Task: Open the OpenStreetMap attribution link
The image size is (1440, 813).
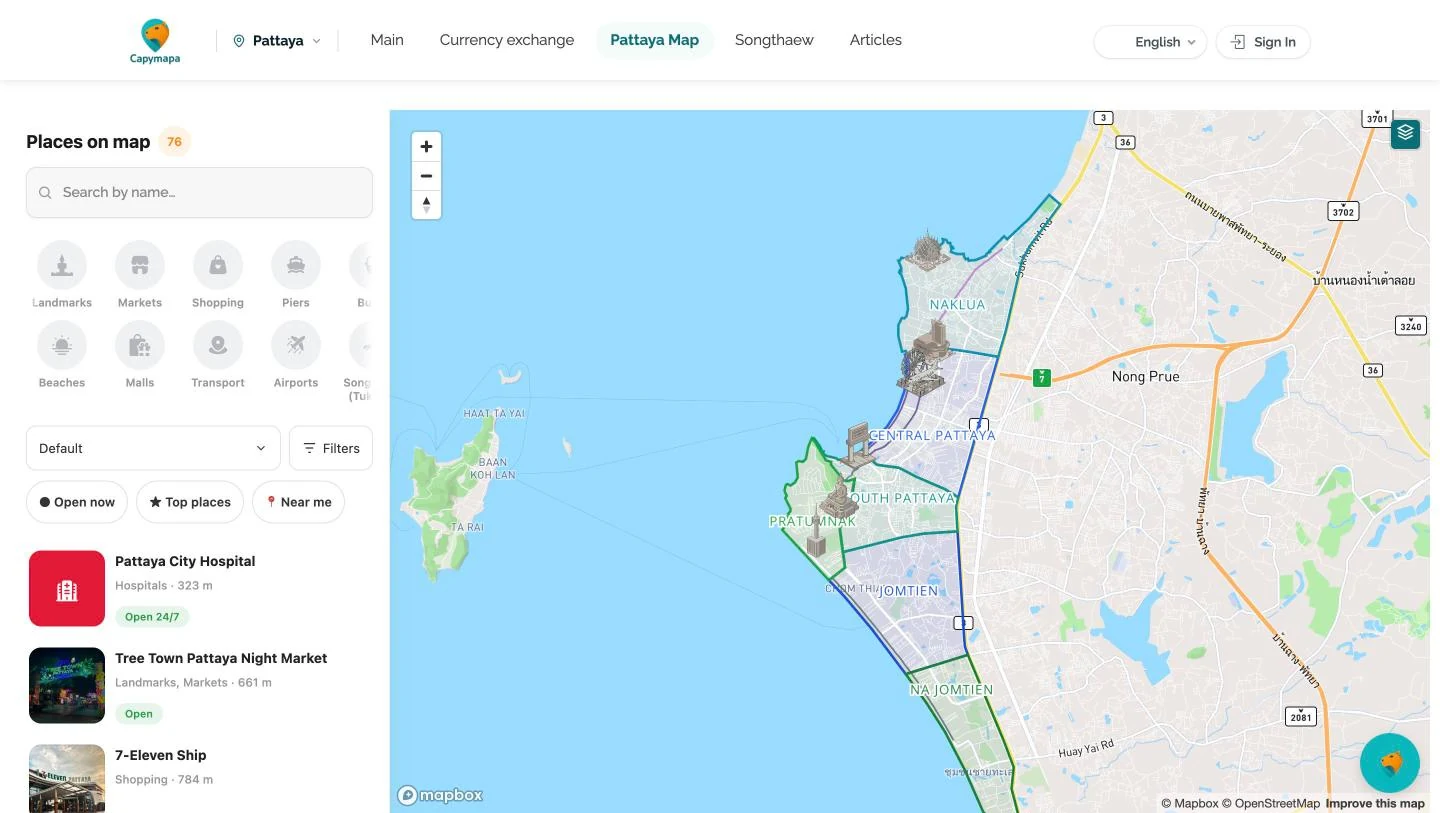Action: coord(1271,803)
